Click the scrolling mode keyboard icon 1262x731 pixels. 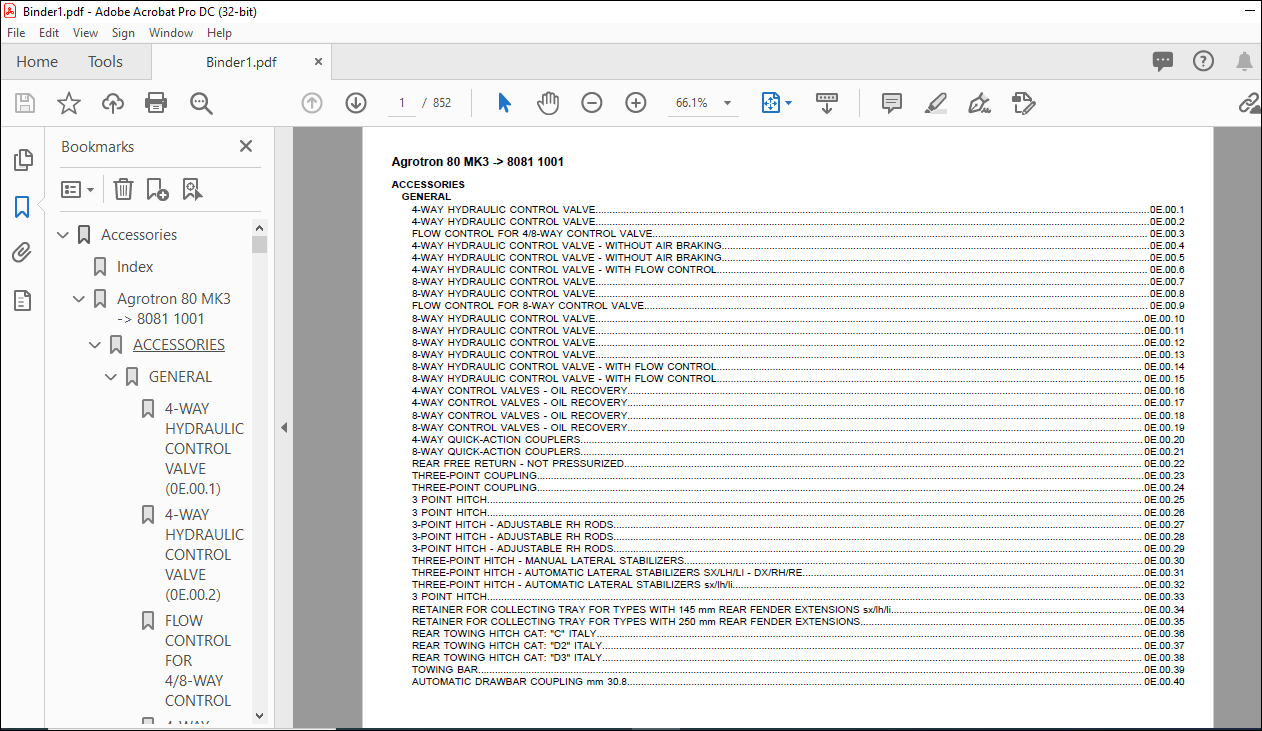(x=827, y=103)
